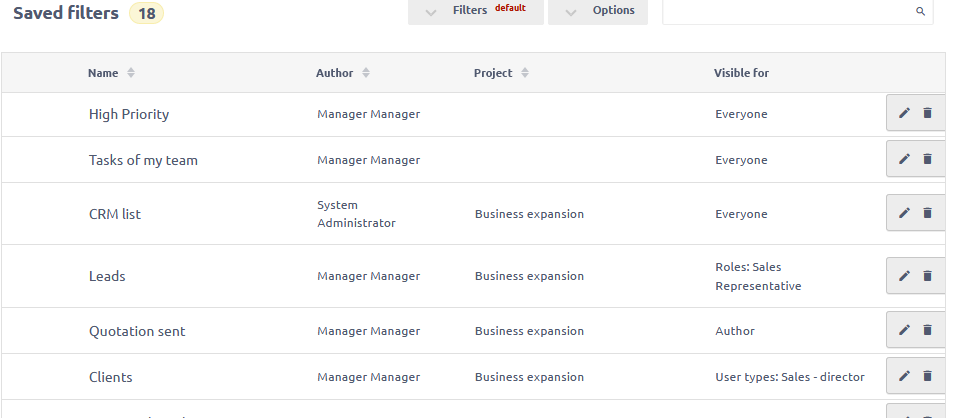Expand the Filters dropdown
Viewport: 956px width, 418px height.
pos(476,11)
